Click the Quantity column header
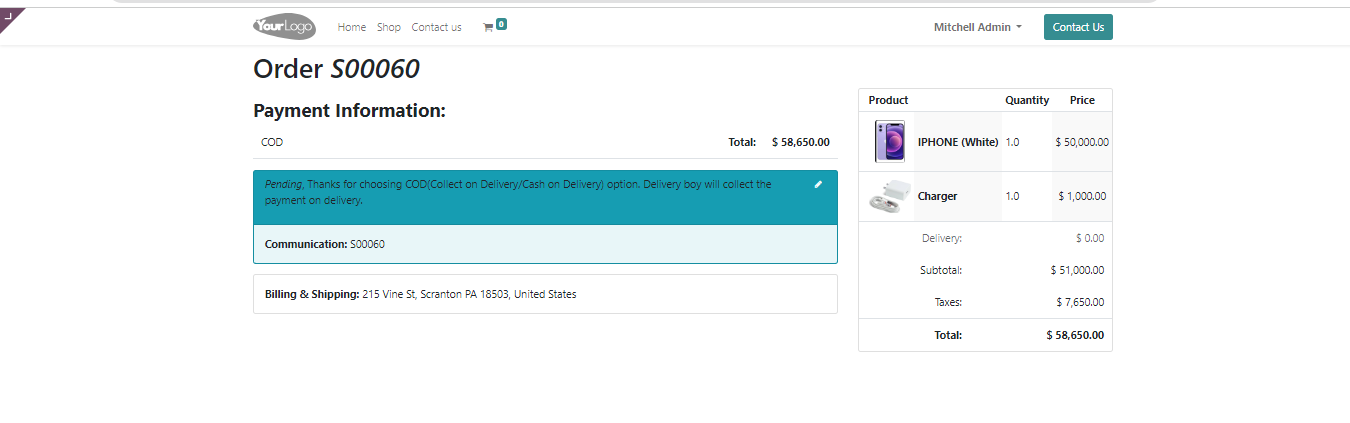The width and height of the screenshot is (1350, 423). click(x=1027, y=100)
